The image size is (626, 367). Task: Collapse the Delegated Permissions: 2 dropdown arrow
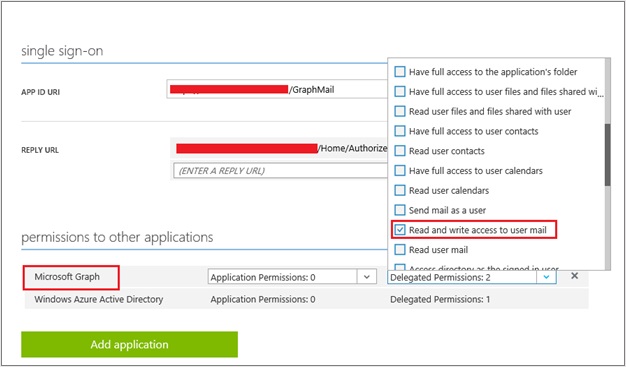[547, 277]
